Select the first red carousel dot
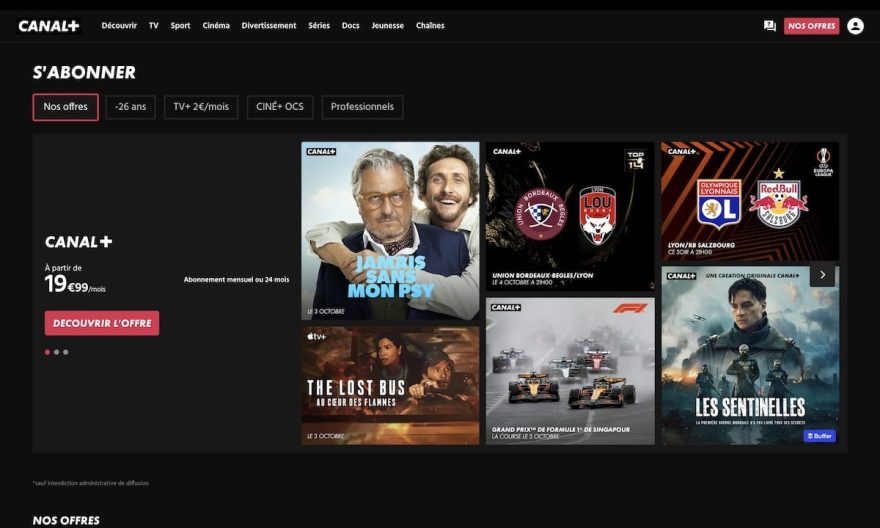The image size is (880, 528). tap(48, 352)
